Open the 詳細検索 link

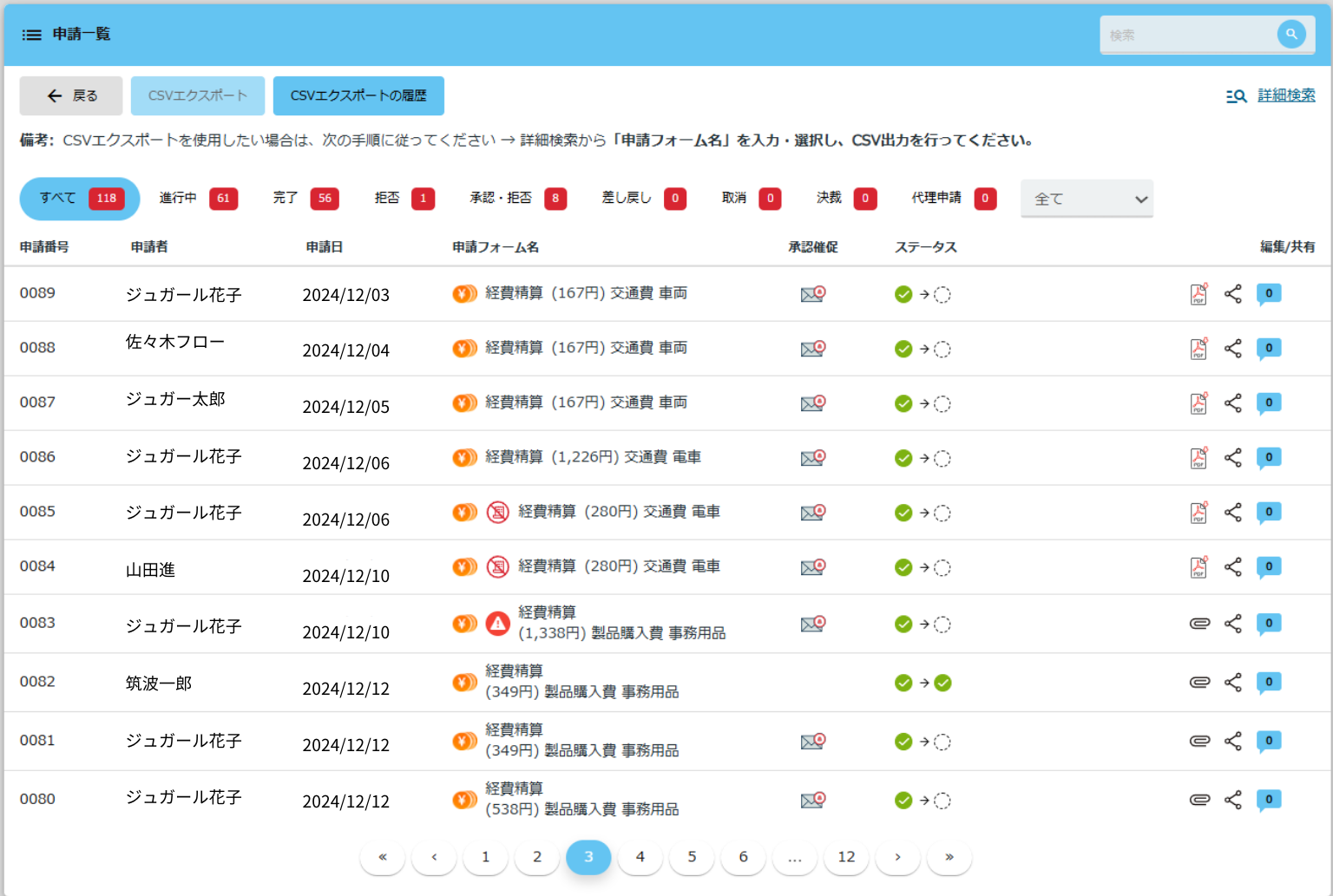pyautogui.click(x=1286, y=95)
